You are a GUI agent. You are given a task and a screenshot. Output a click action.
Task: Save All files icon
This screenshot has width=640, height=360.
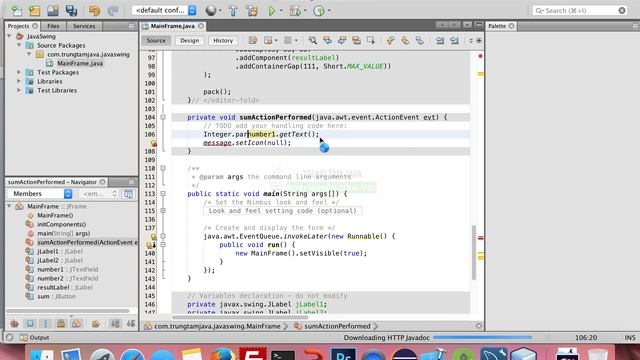click(71, 11)
